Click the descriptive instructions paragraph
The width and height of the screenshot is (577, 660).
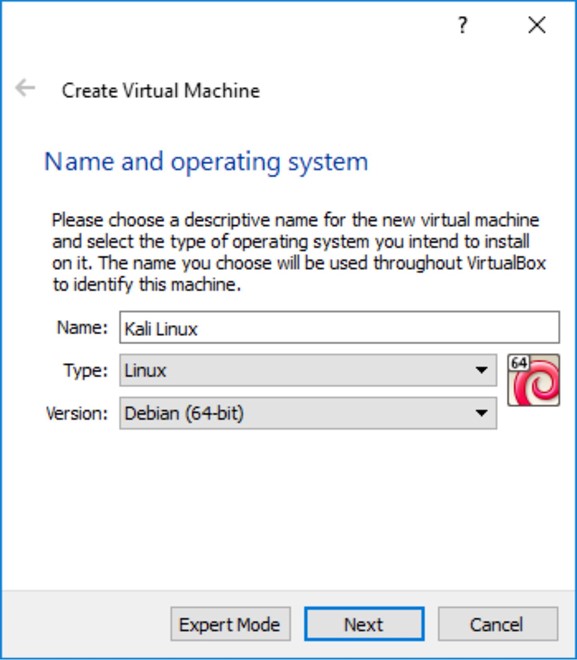pyautogui.click(x=299, y=252)
